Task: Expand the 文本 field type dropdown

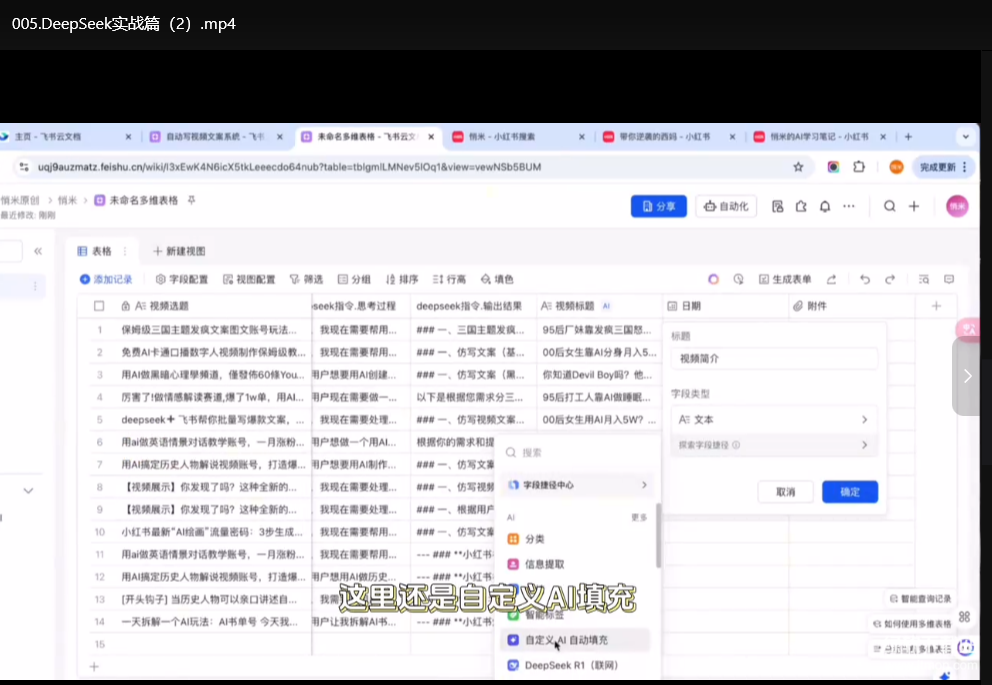Action: 774,420
